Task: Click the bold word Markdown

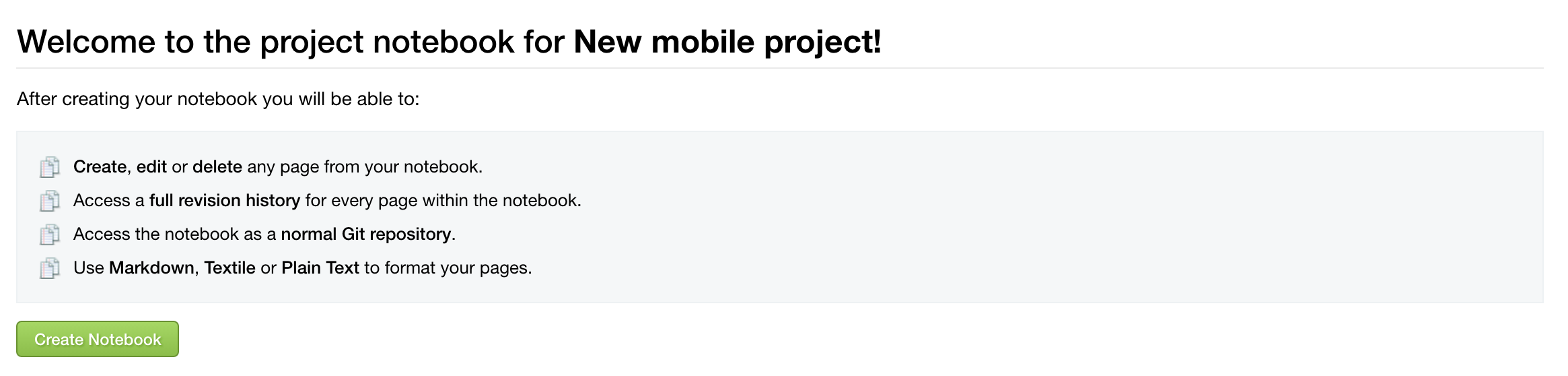Action: pos(152,268)
